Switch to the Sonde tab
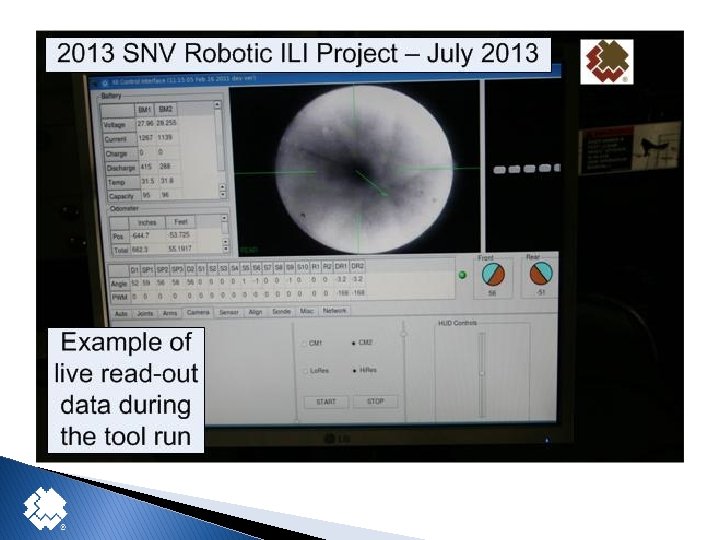Screen dimensions: 720x540 pos(281,311)
